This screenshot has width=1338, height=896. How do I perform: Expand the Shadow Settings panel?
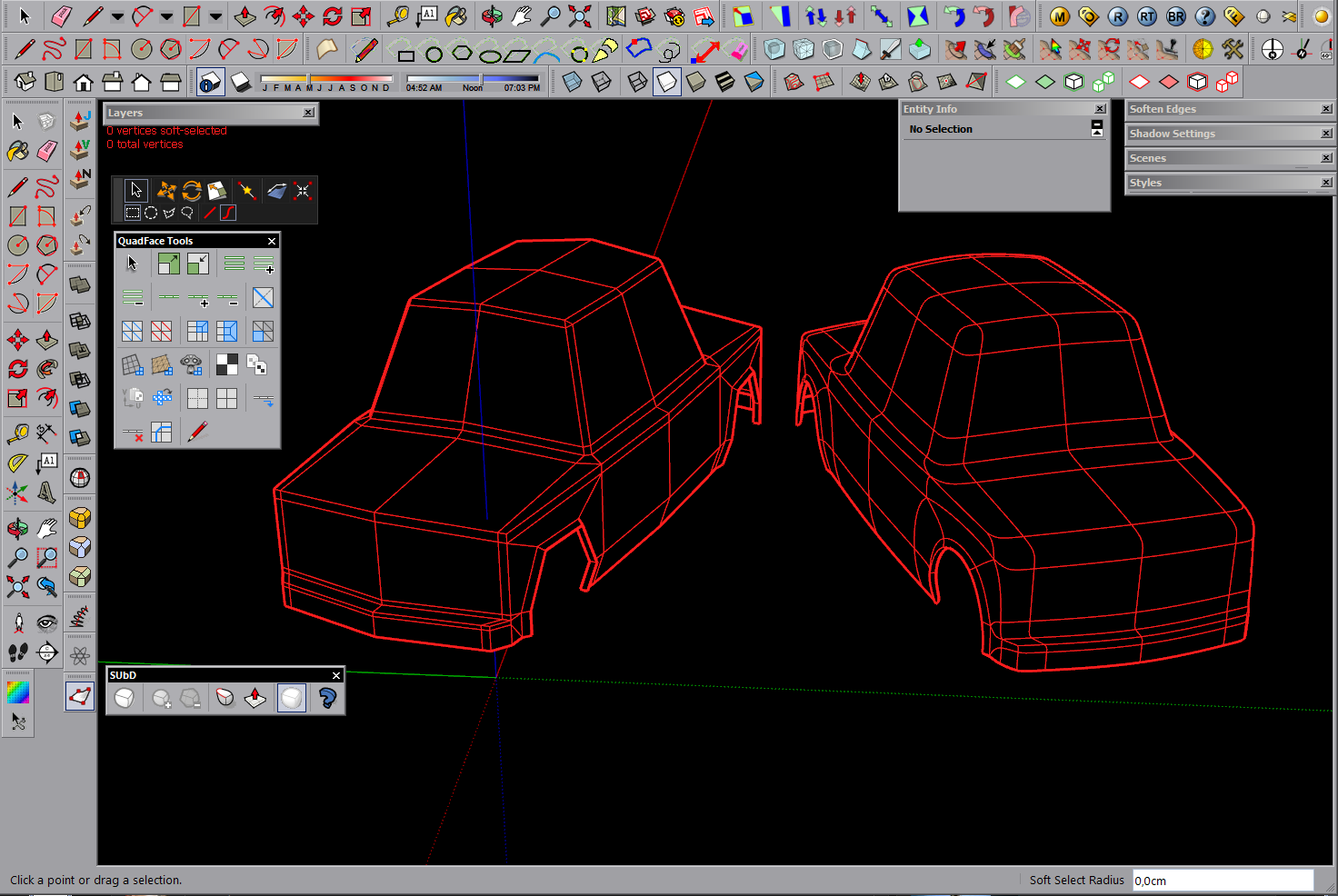pyautogui.click(x=1229, y=134)
